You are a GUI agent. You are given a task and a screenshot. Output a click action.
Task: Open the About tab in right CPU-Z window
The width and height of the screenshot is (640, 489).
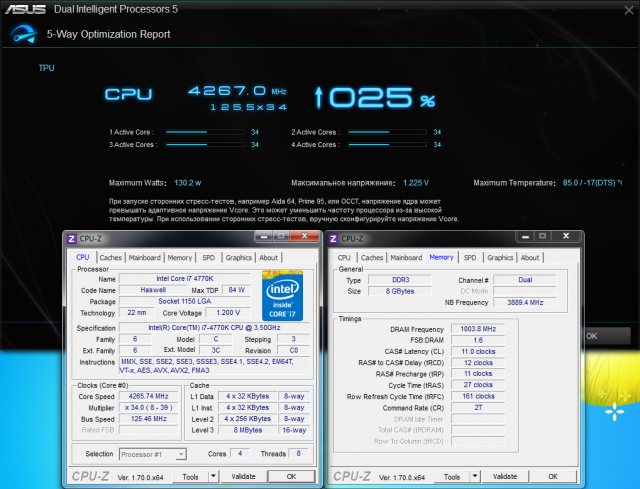pos(530,258)
